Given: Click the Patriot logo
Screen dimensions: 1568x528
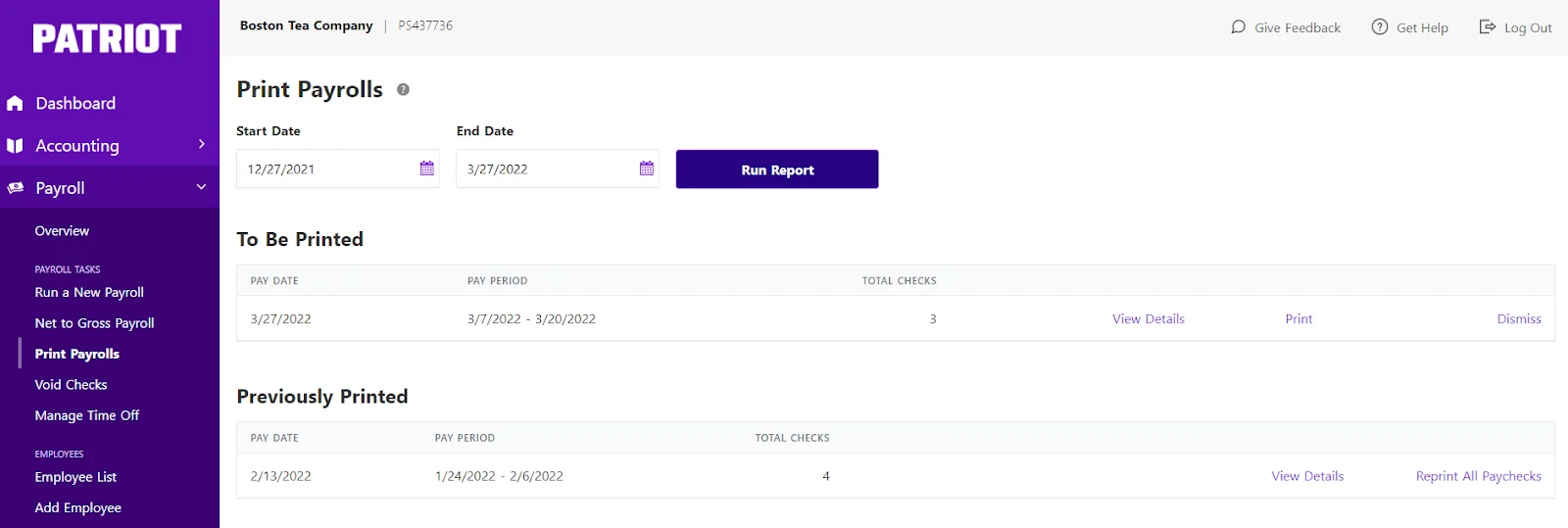Looking at the screenshot, I should pos(107,38).
